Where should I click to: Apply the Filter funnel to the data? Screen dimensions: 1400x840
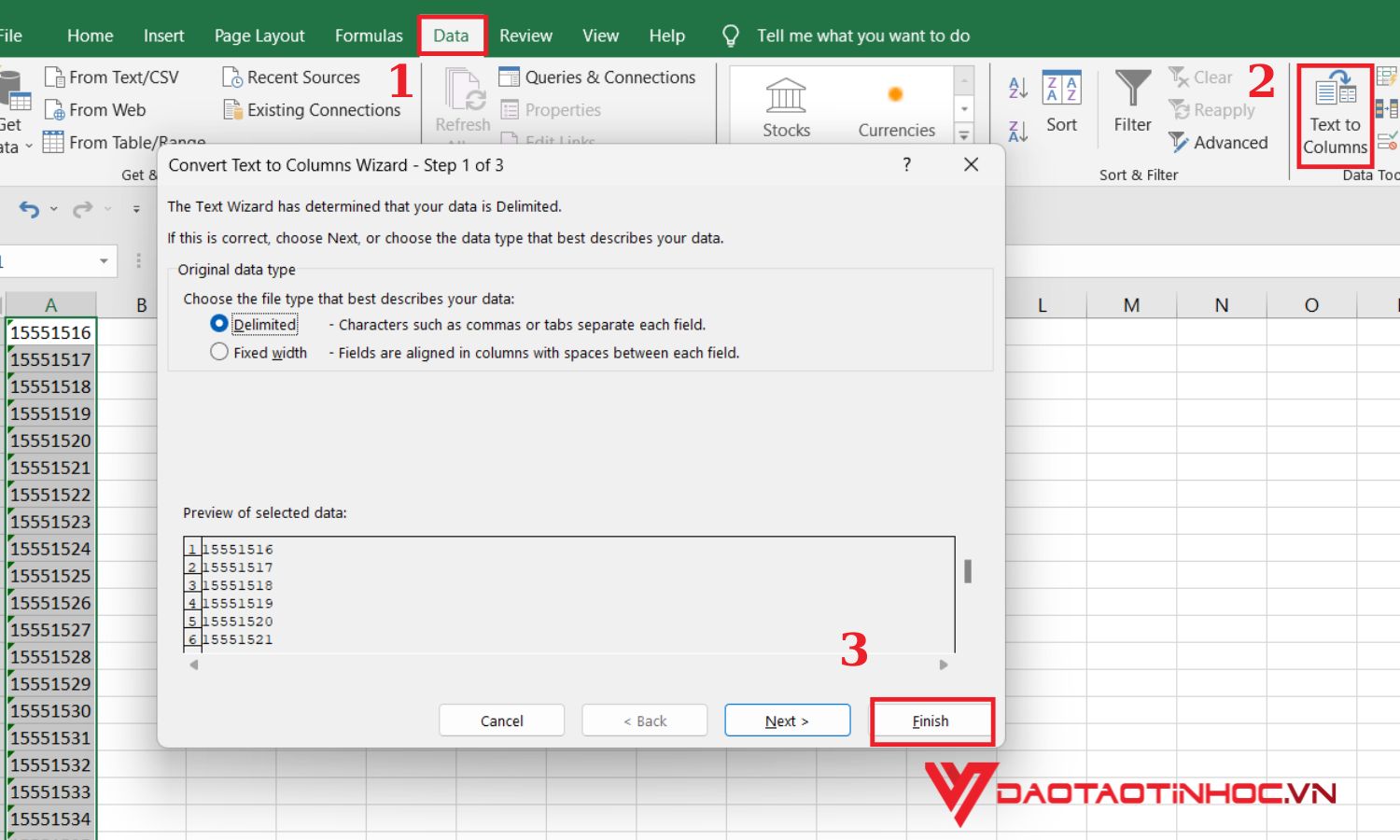1132,103
